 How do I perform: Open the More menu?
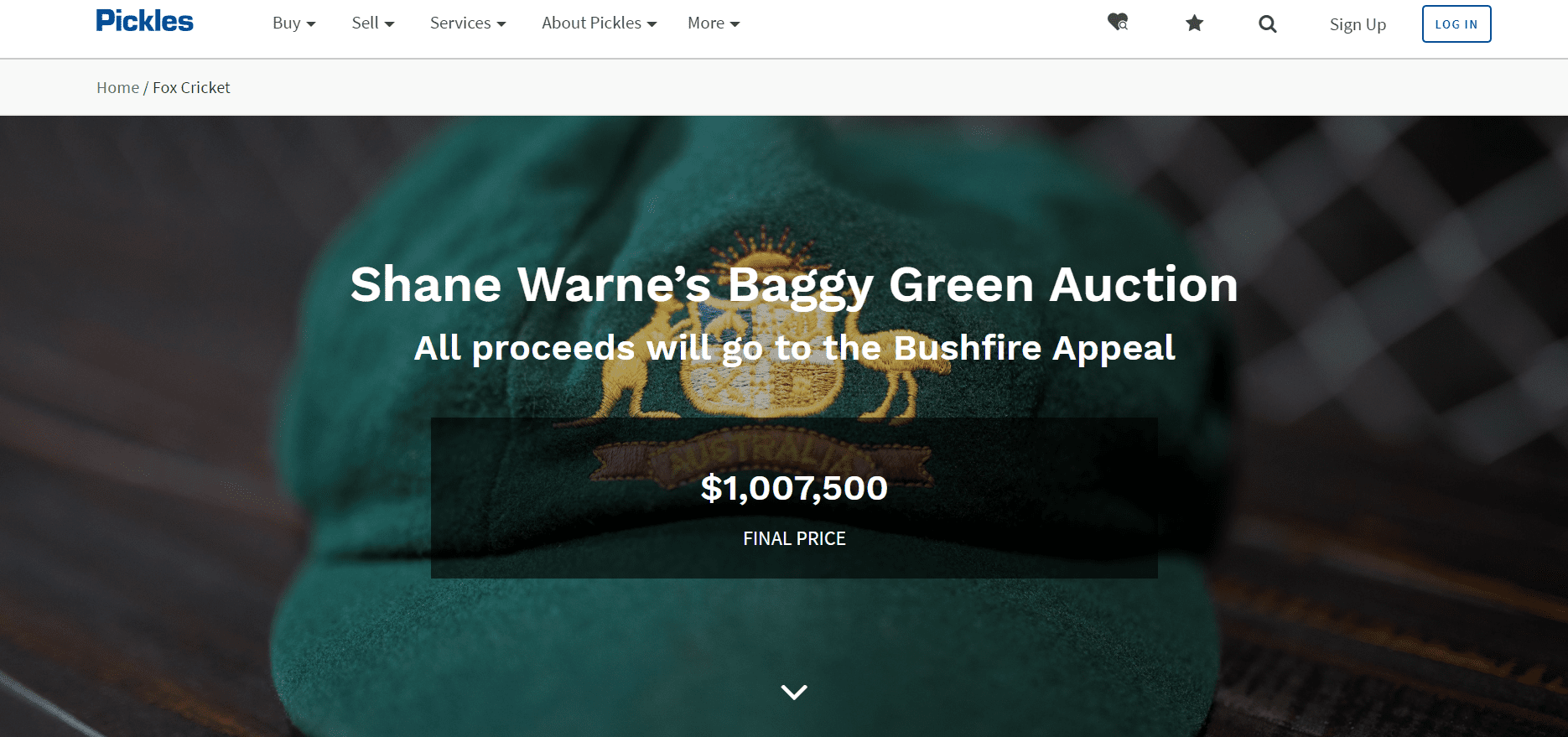click(x=714, y=23)
